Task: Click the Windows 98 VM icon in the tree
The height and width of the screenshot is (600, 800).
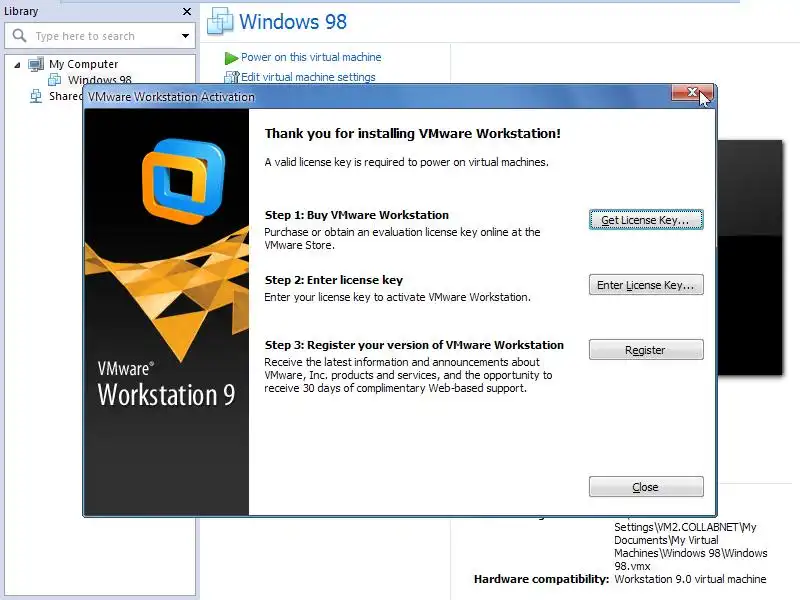Action: tap(55, 80)
